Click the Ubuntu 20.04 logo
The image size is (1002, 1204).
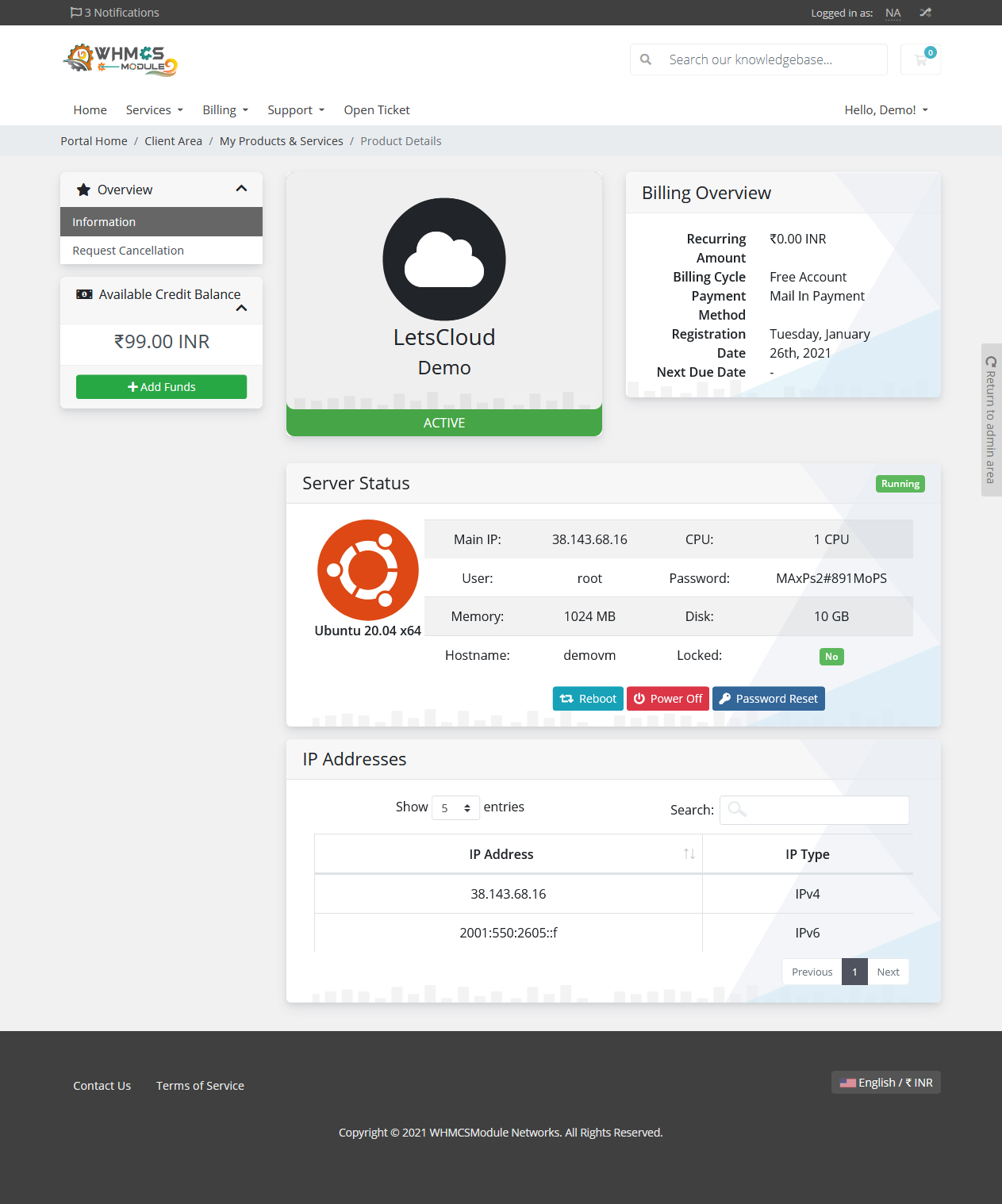pyautogui.click(x=368, y=570)
